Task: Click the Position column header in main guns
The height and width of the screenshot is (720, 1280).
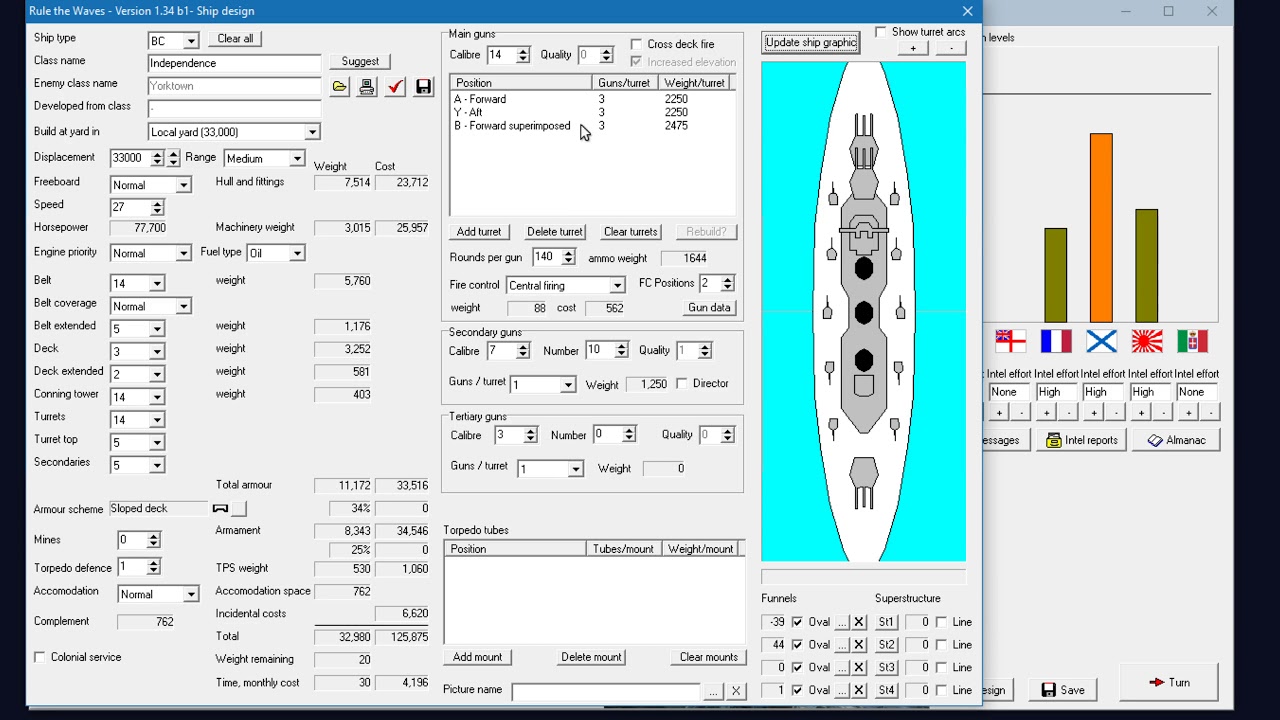Action: pos(521,83)
